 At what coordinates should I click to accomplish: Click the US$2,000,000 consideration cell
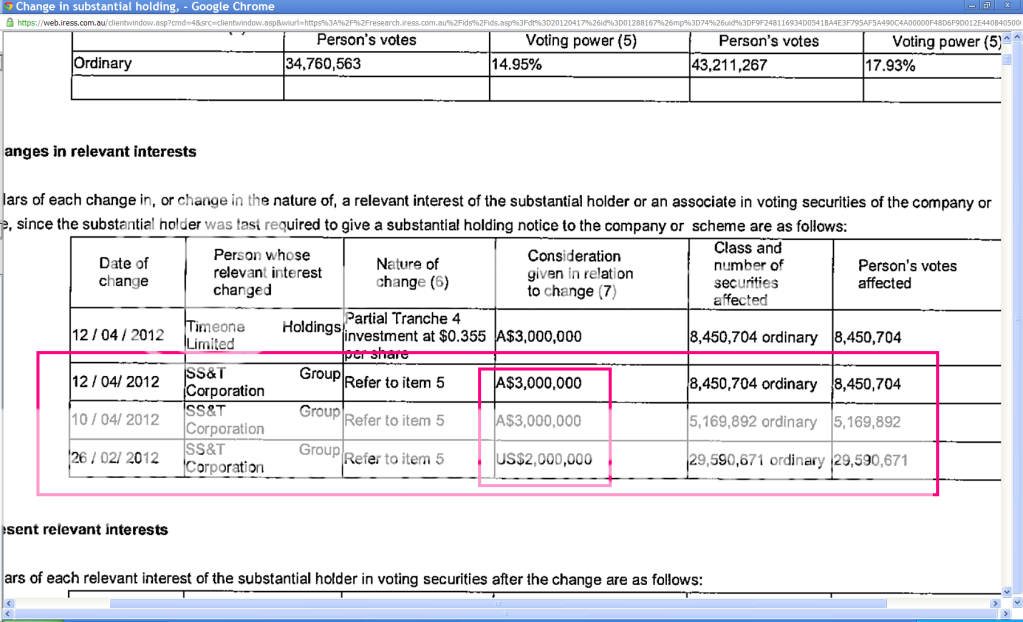pyautogui.click(x=544, y=459)
